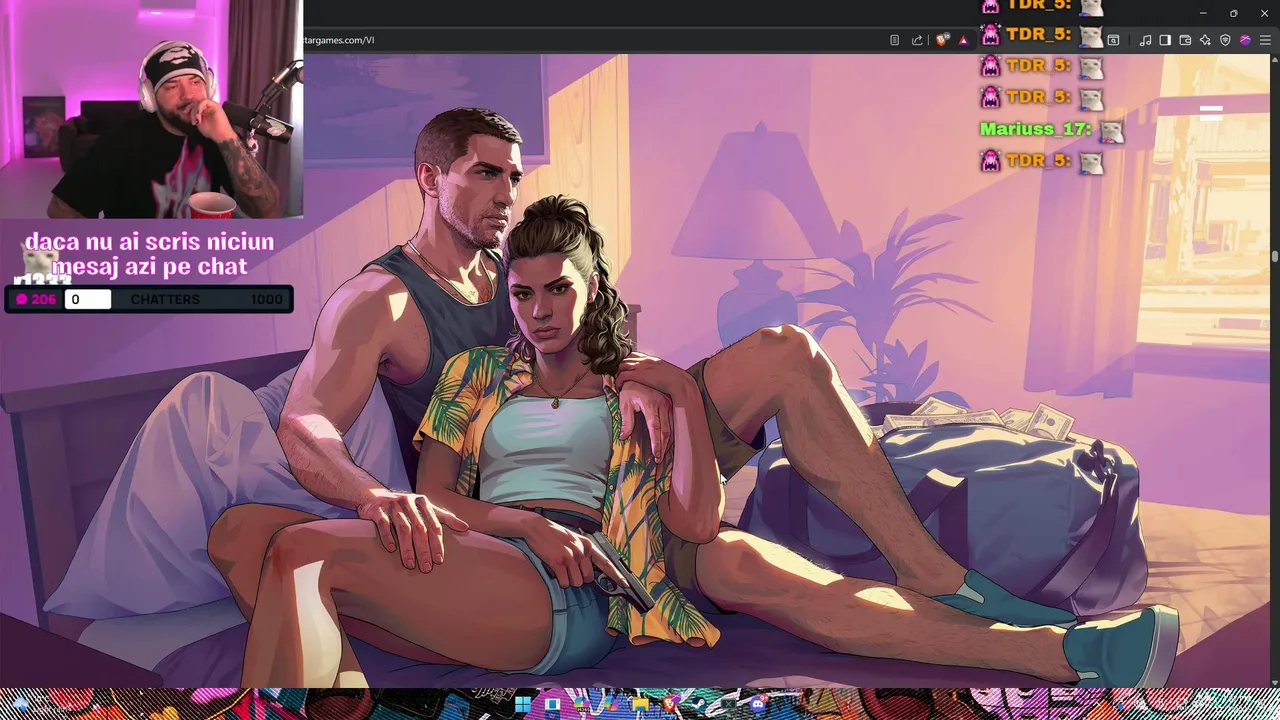Click the chatters count box showing 0
The image size is (1280, 720).
(88, 299)
